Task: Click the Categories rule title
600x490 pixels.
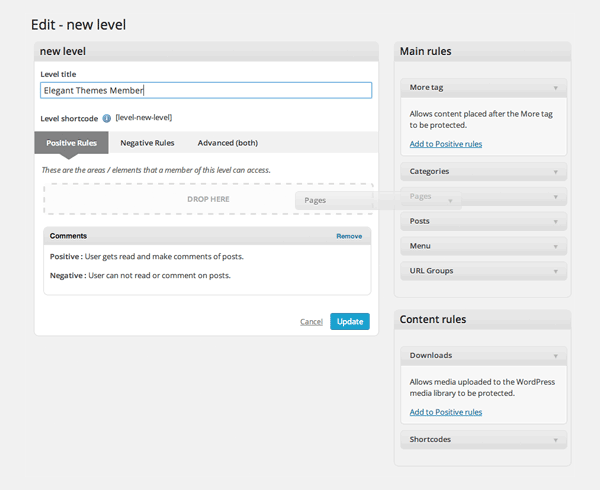Action: click(x=429, y=171)
